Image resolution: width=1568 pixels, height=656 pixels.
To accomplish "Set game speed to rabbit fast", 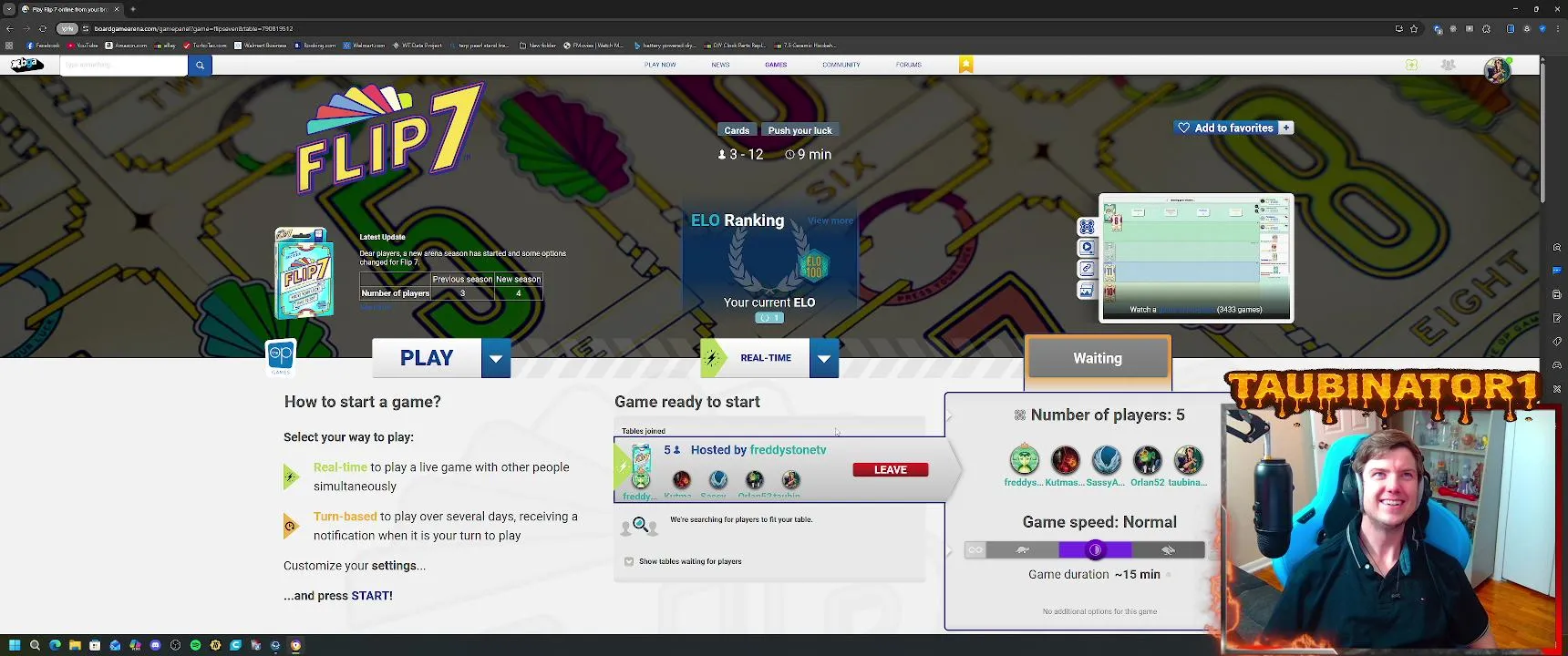I will [x=1169, y=549].
